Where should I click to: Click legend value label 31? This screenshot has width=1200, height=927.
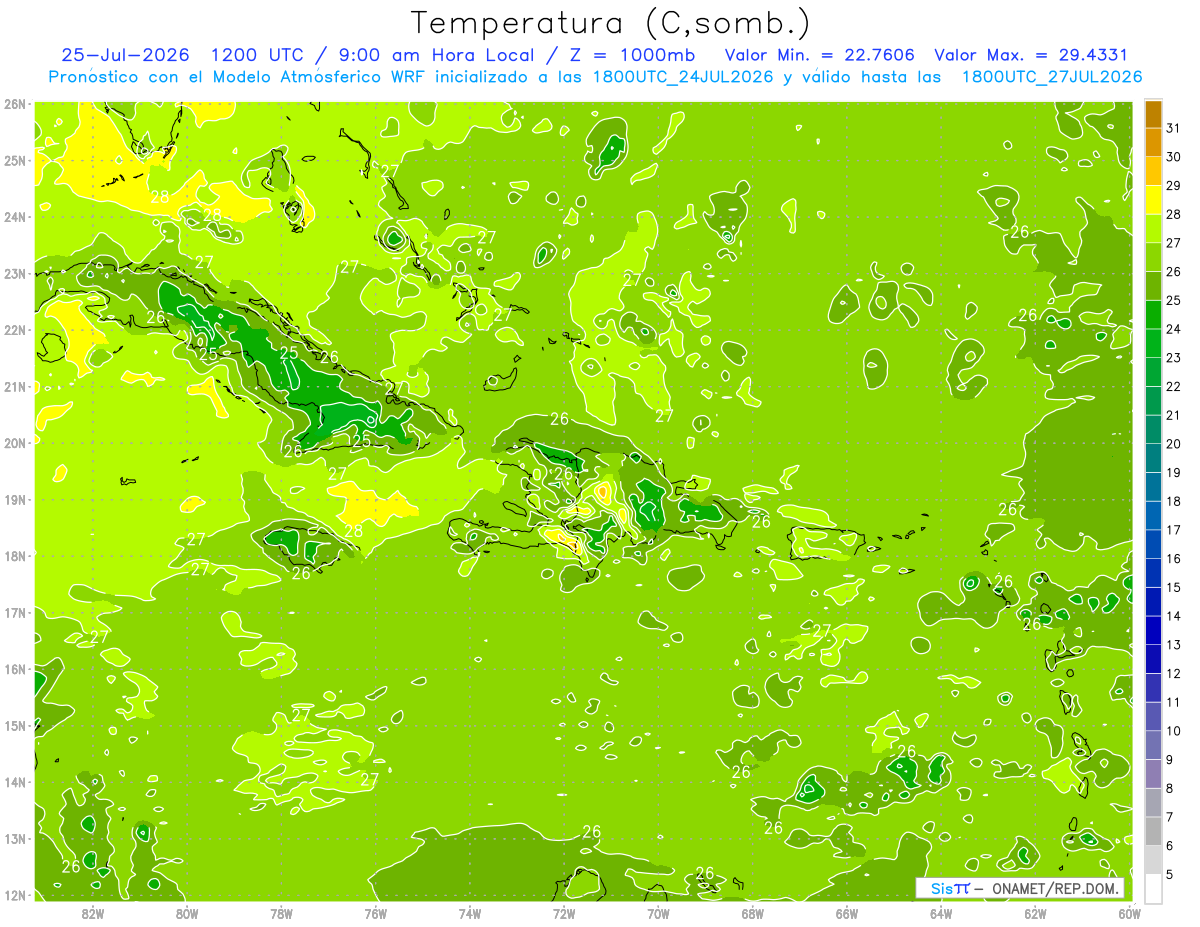pos(1174,128)
